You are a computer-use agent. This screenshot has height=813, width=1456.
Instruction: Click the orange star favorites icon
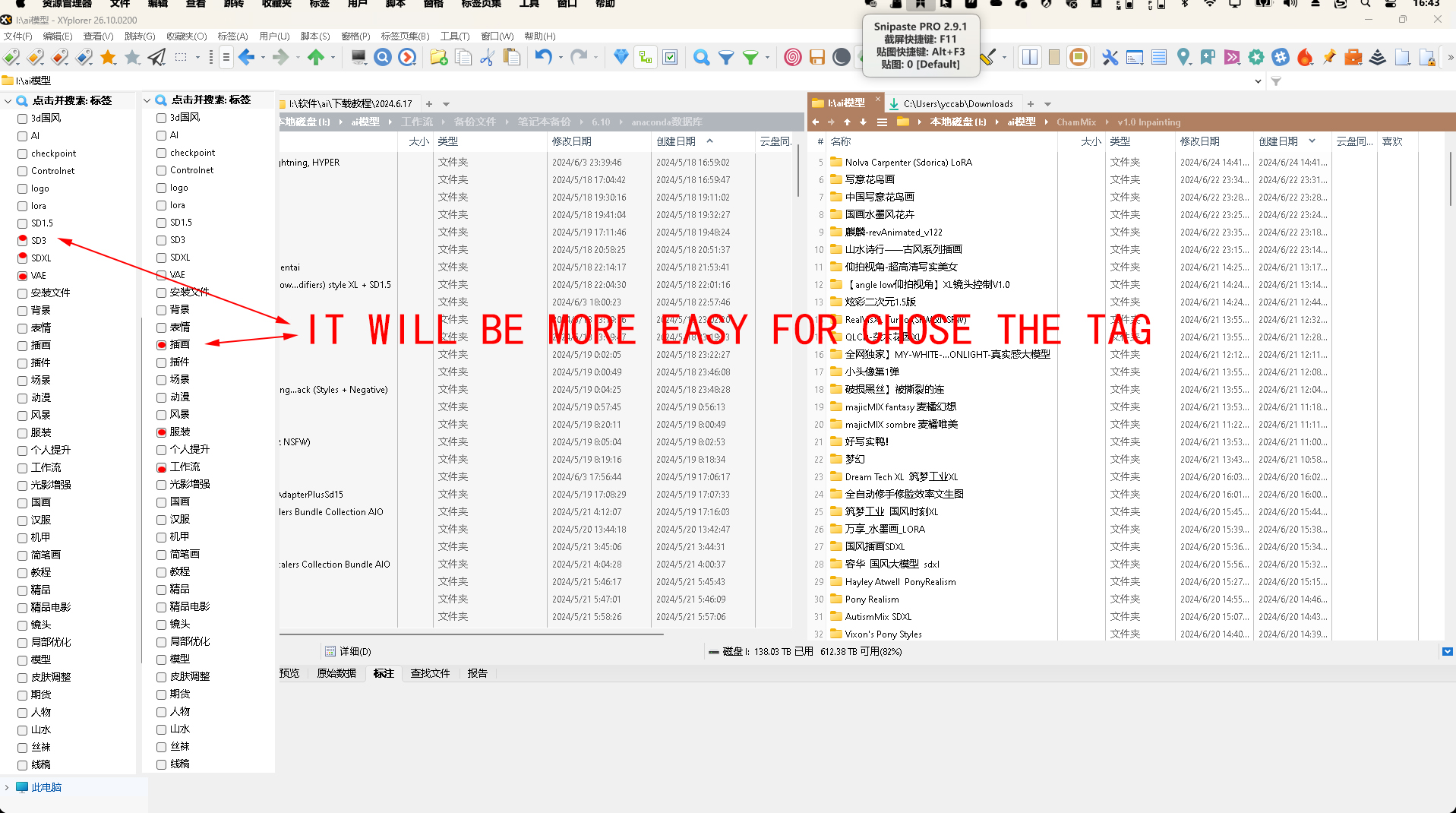109,57
